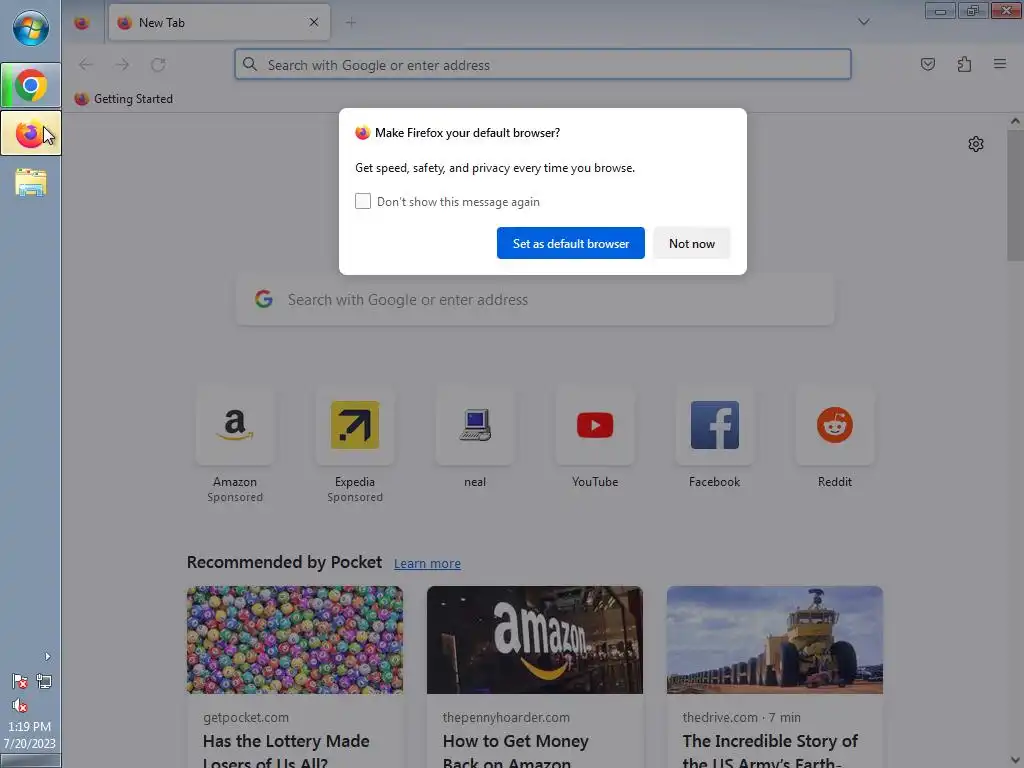Go back one page

coord(86,65)
